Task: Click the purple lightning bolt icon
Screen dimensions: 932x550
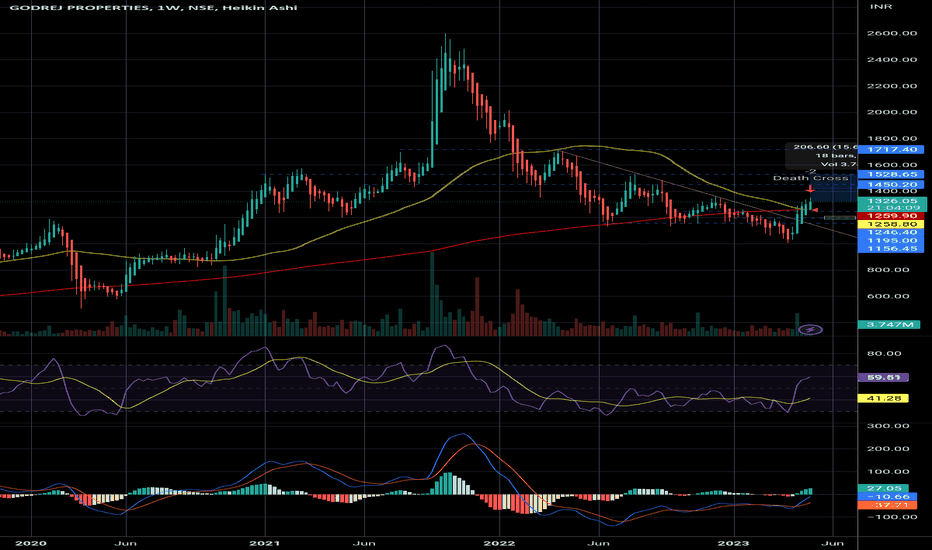Action: tap(810, 329)
